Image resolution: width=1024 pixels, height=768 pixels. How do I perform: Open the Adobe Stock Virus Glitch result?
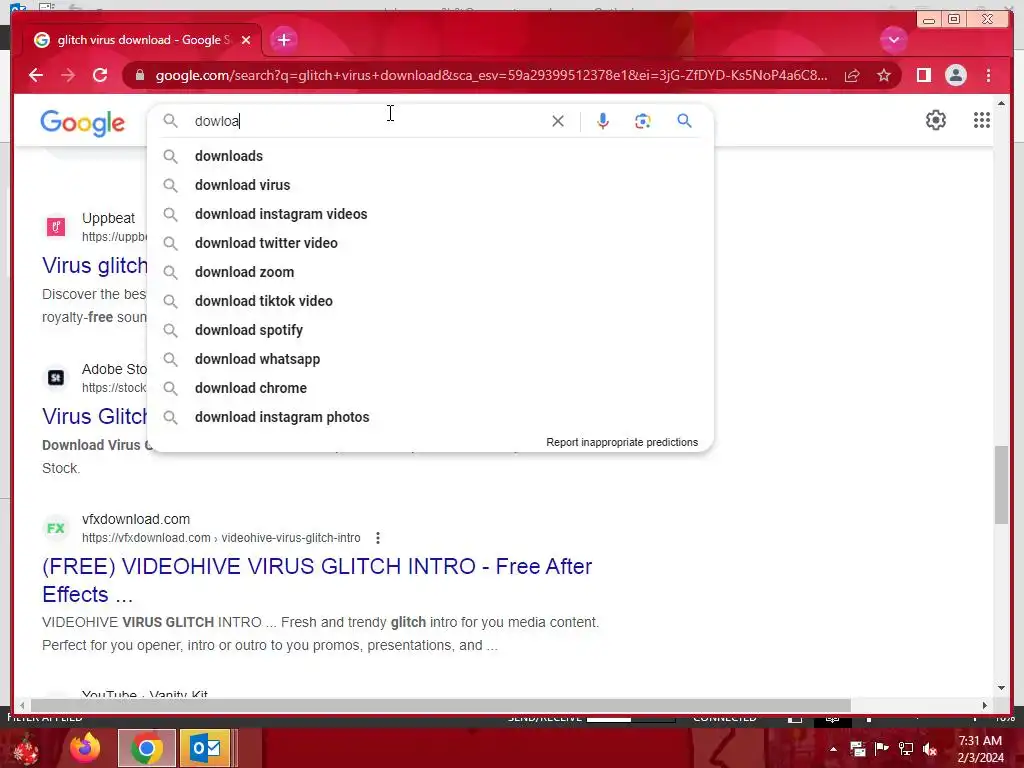[x=95, y=416]
